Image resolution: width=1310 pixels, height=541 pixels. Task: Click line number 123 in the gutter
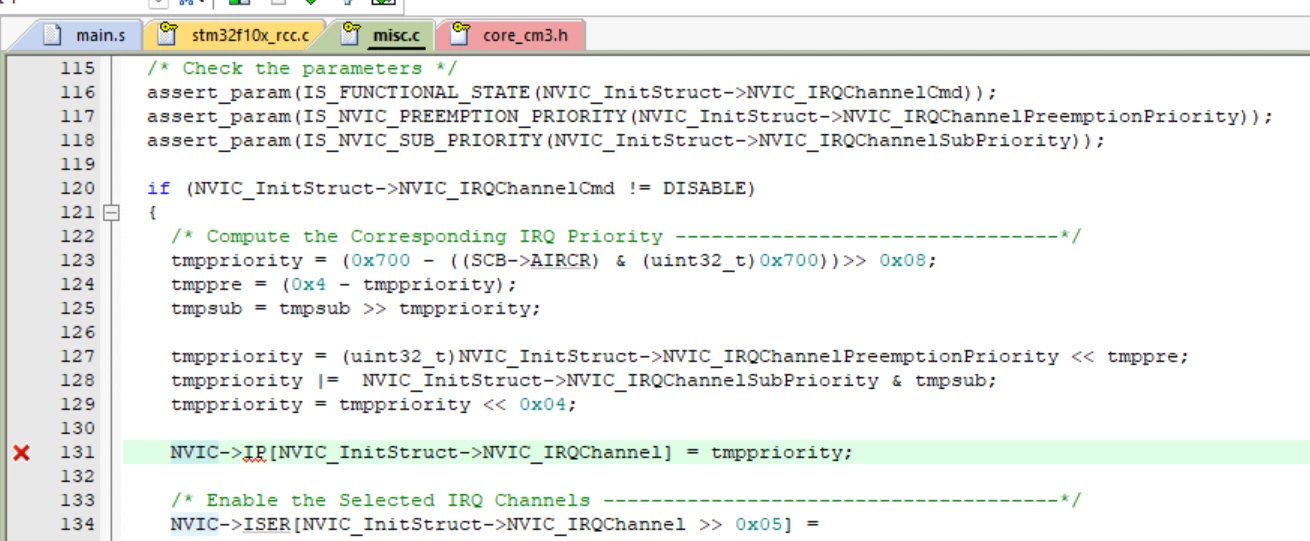pyautogui.click(x=78, y=260)
